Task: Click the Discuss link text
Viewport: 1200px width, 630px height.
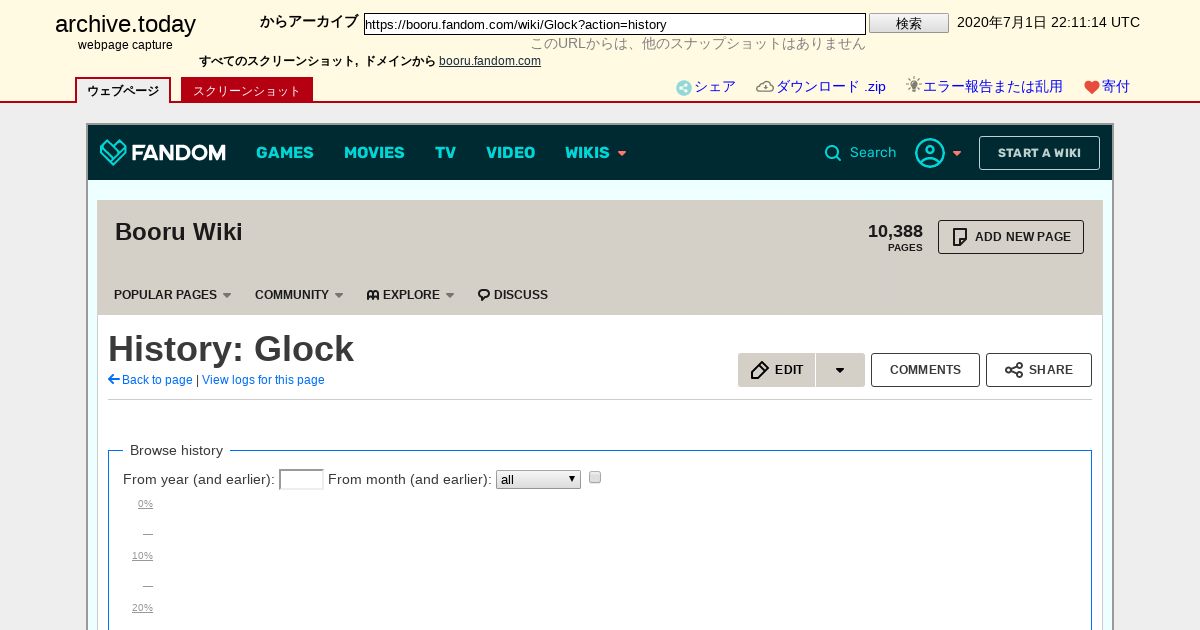Action: pos(521,295)
